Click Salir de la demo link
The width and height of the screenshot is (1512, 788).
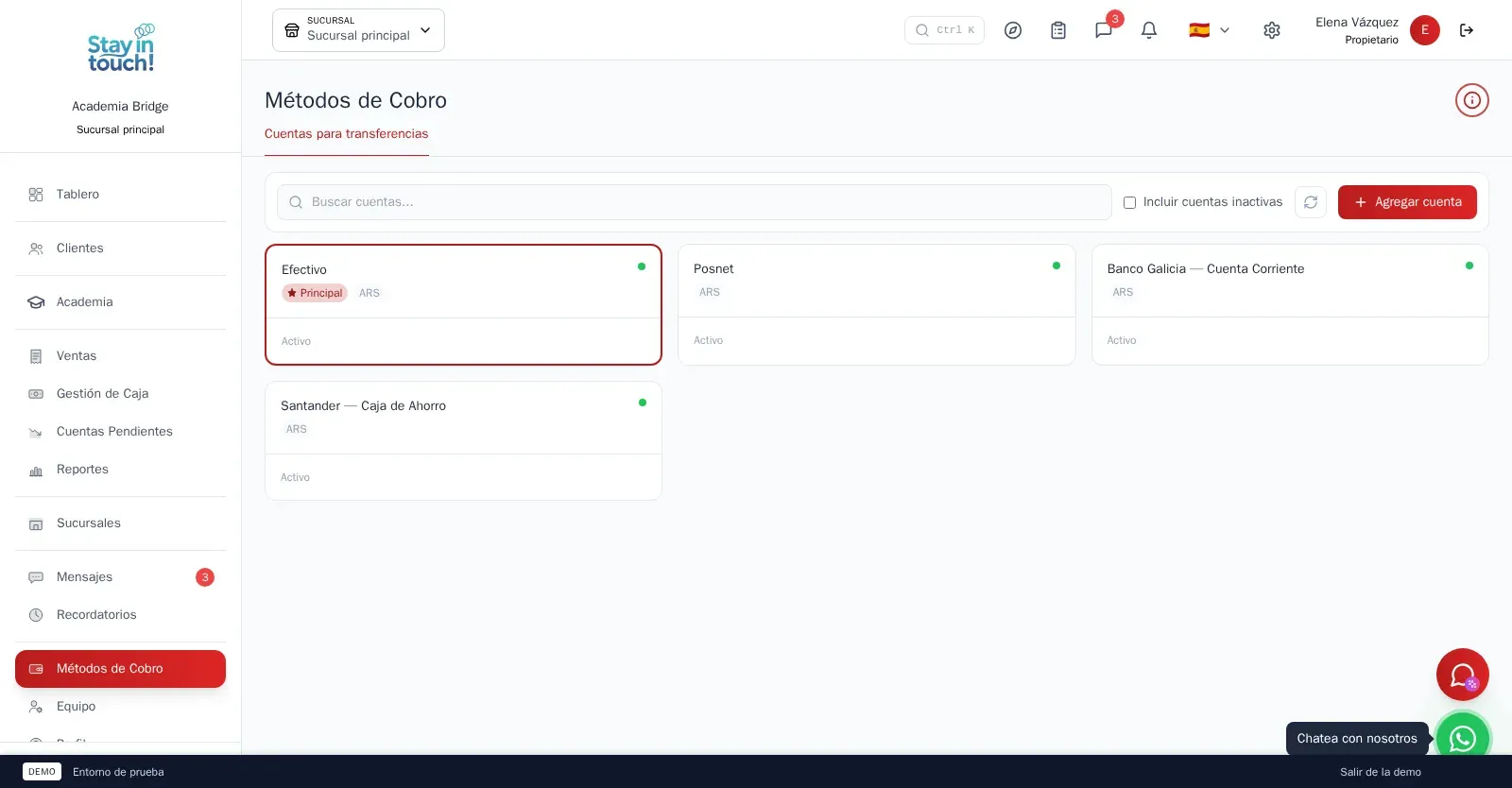1380,772
